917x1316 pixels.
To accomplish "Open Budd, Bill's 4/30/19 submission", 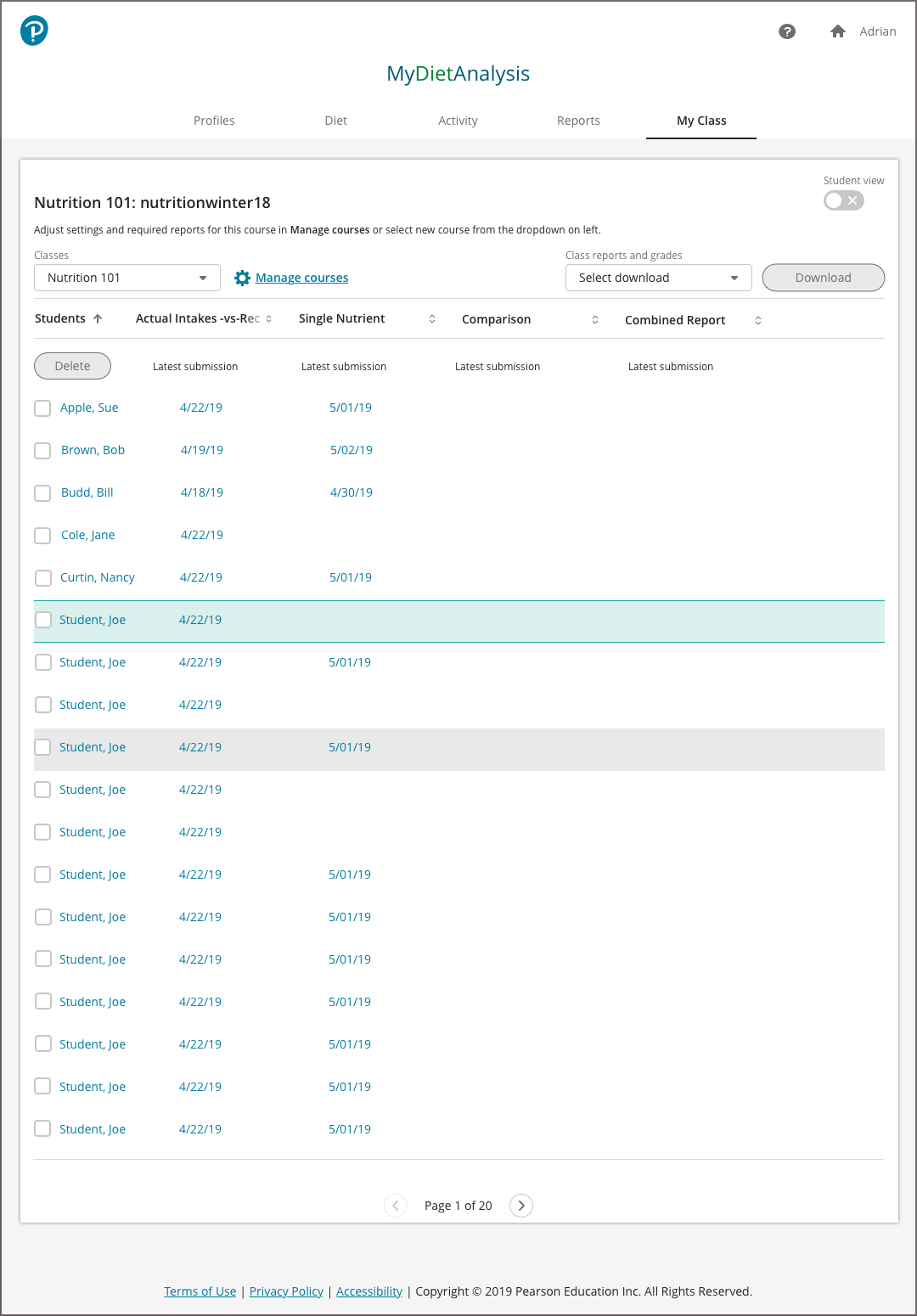I will tap(352, 492).
